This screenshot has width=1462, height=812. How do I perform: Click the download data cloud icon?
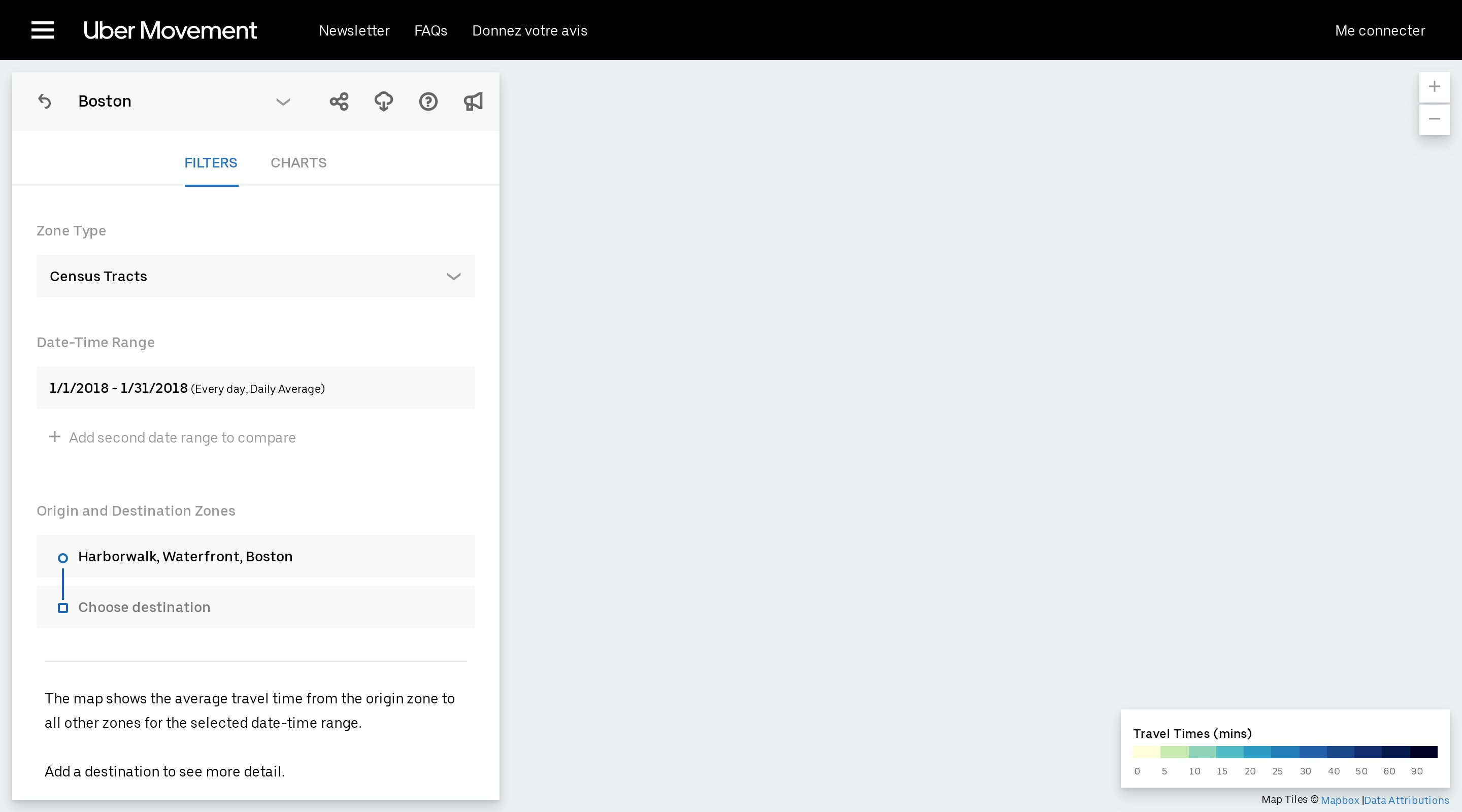point(384,101)
